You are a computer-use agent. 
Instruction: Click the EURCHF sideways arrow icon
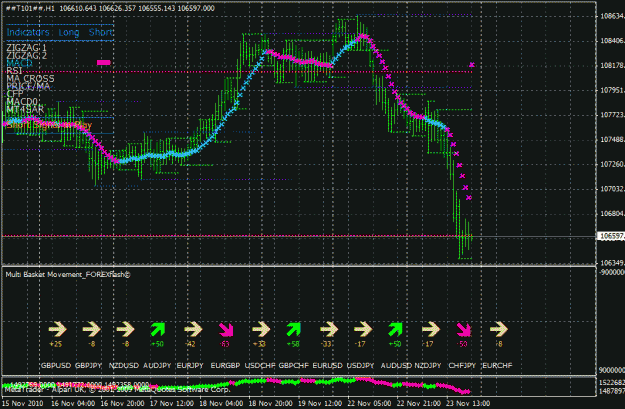point(499,329)
